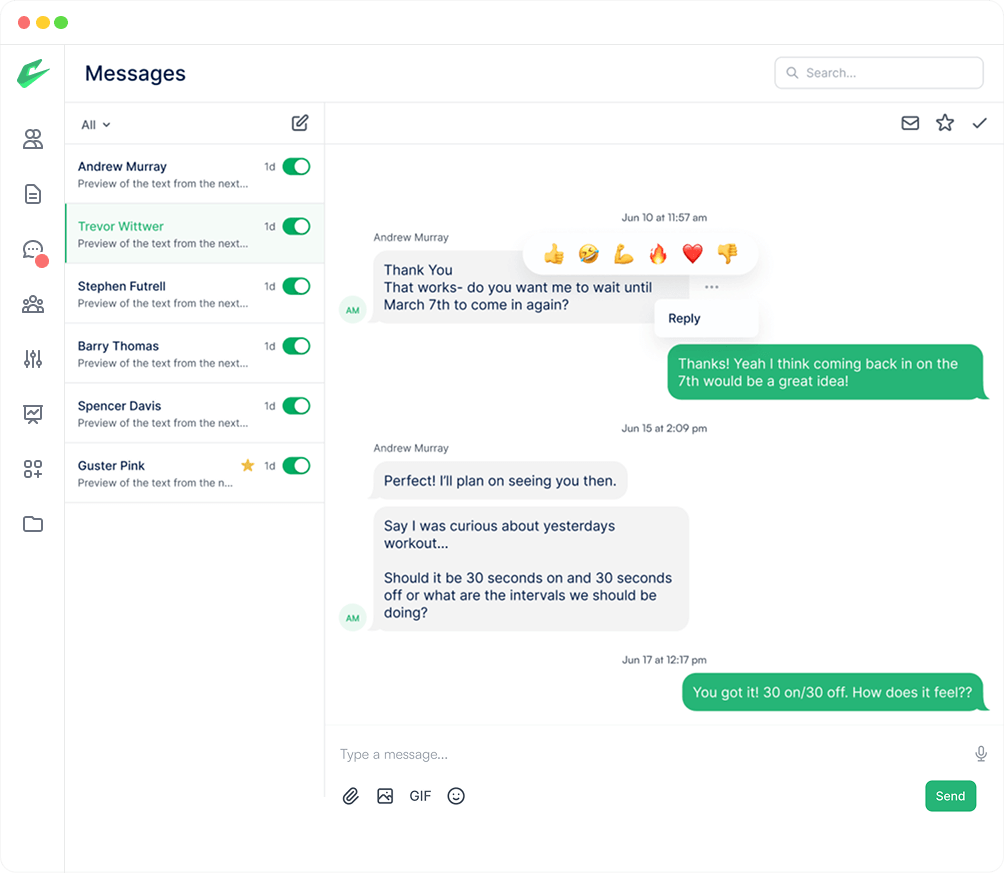Image resolution: width=1004 pixels, height=873 pixels.
Task: Open the folder icon in sidebar
Action: [x=33, y=524]
